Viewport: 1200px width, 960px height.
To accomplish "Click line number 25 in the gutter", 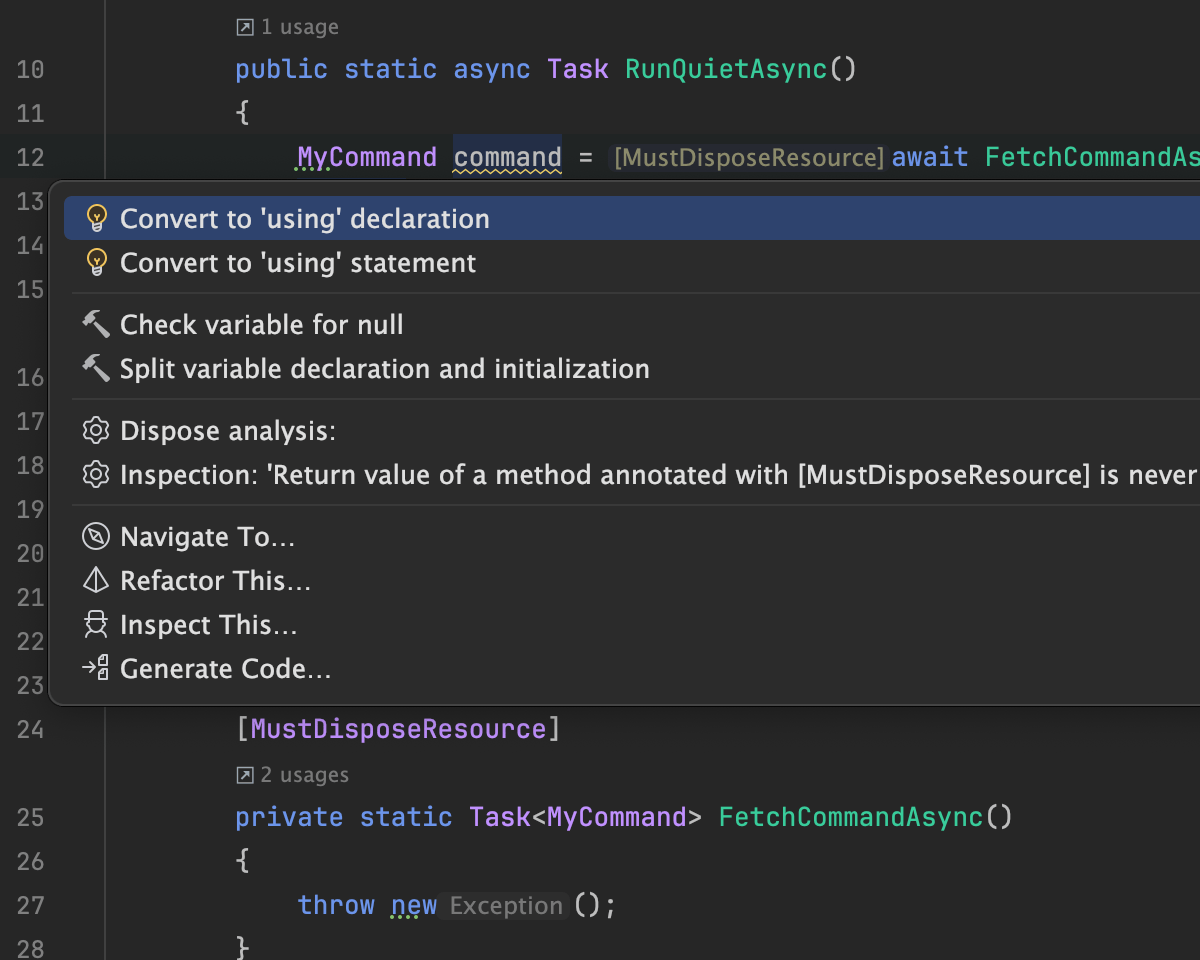I will [x=31, y=818].
